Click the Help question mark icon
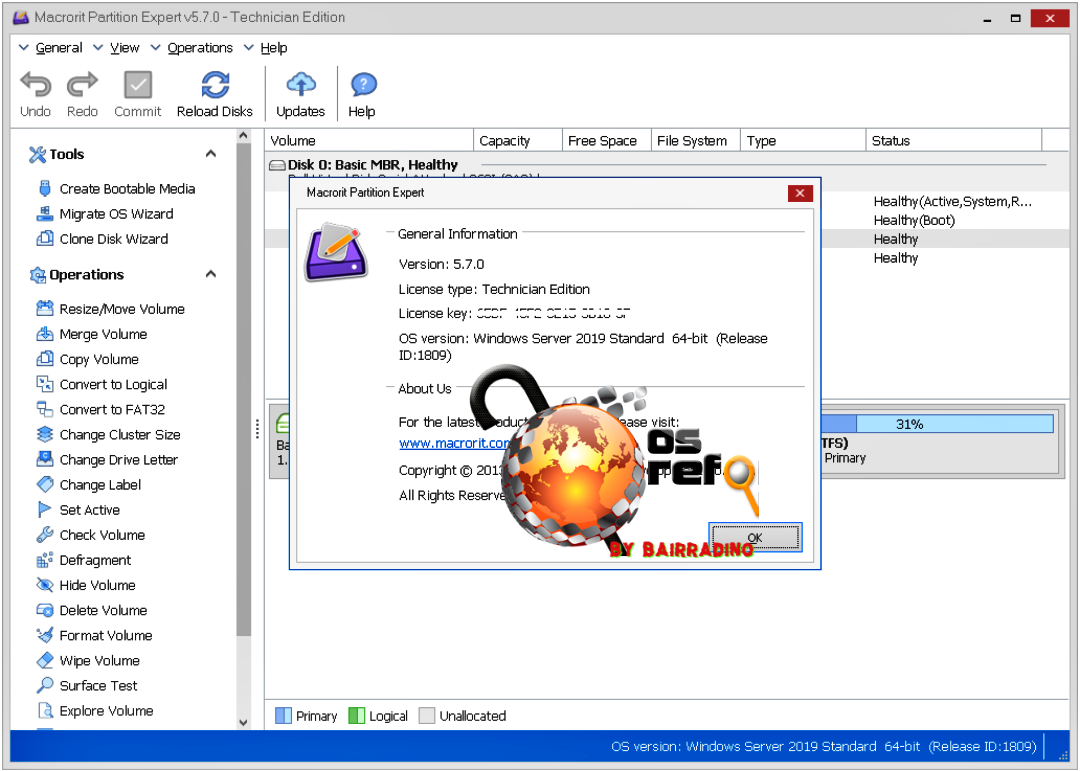Viewport: 1080px width, 771px height. pyautogui.click(x=363, y=85)
